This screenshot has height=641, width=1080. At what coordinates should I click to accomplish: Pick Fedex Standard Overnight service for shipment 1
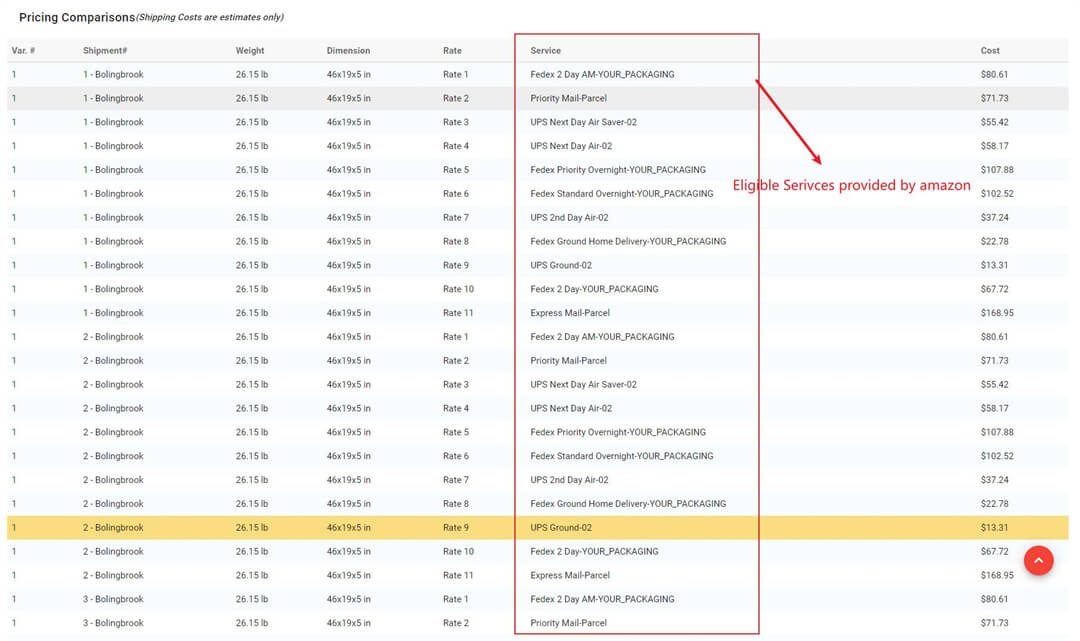click(x=622, y=194)
